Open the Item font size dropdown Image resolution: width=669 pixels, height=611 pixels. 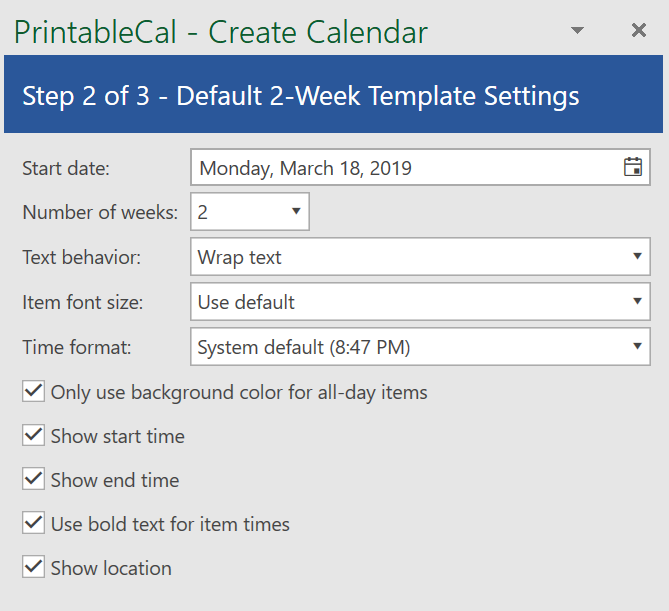pos(420,302)
